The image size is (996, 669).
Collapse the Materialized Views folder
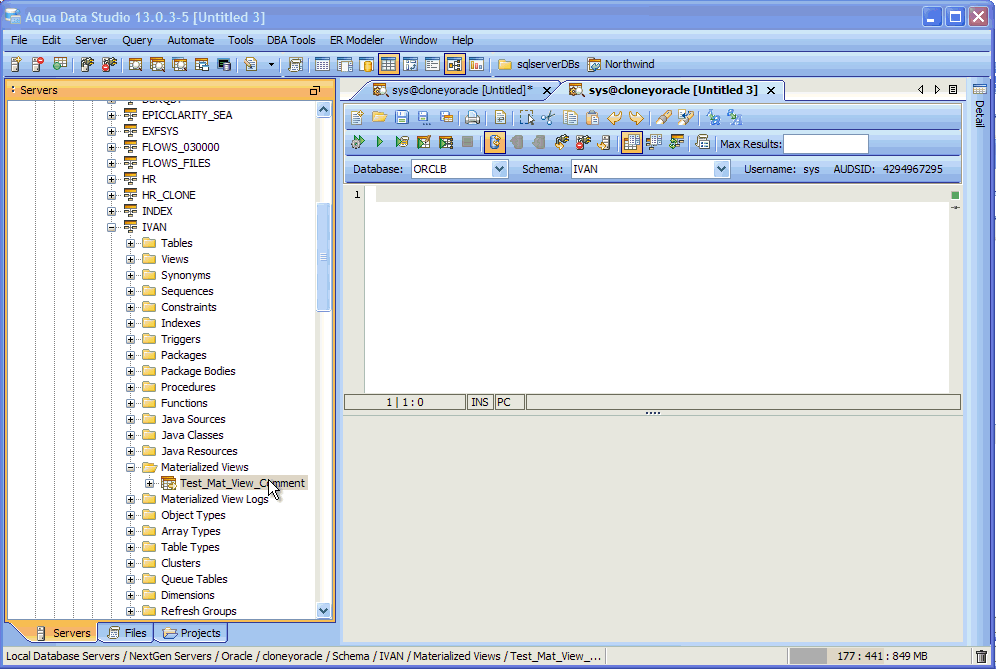[x=130, y=468]
